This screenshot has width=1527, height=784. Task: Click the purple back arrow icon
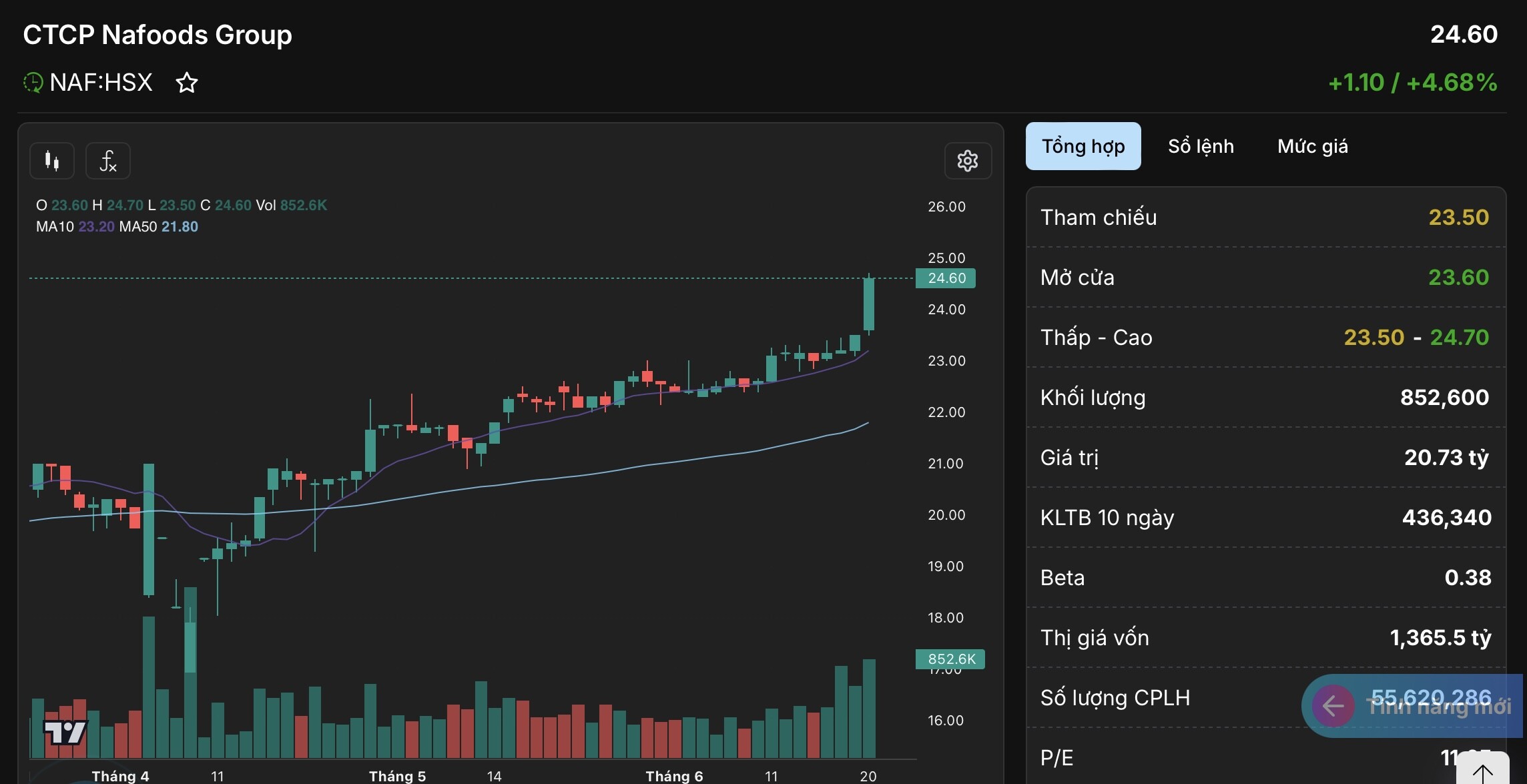[x=1333, y=705]
